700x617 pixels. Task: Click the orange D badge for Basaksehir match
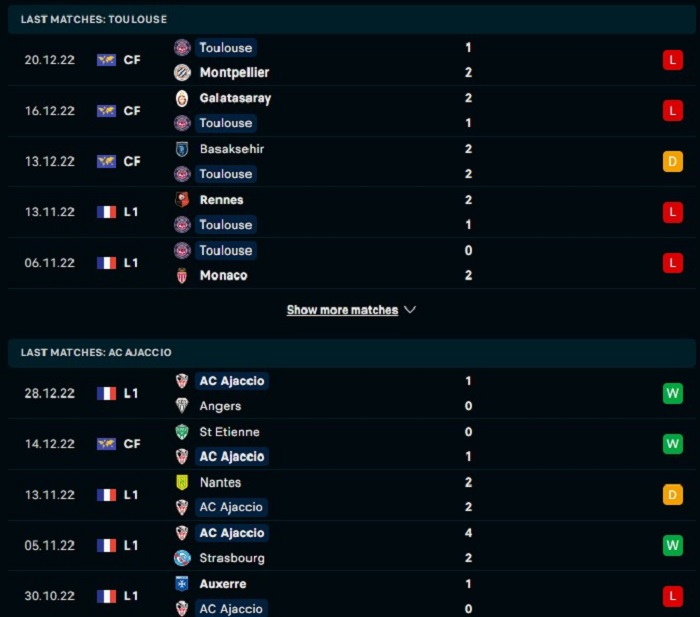click(673, 161)
